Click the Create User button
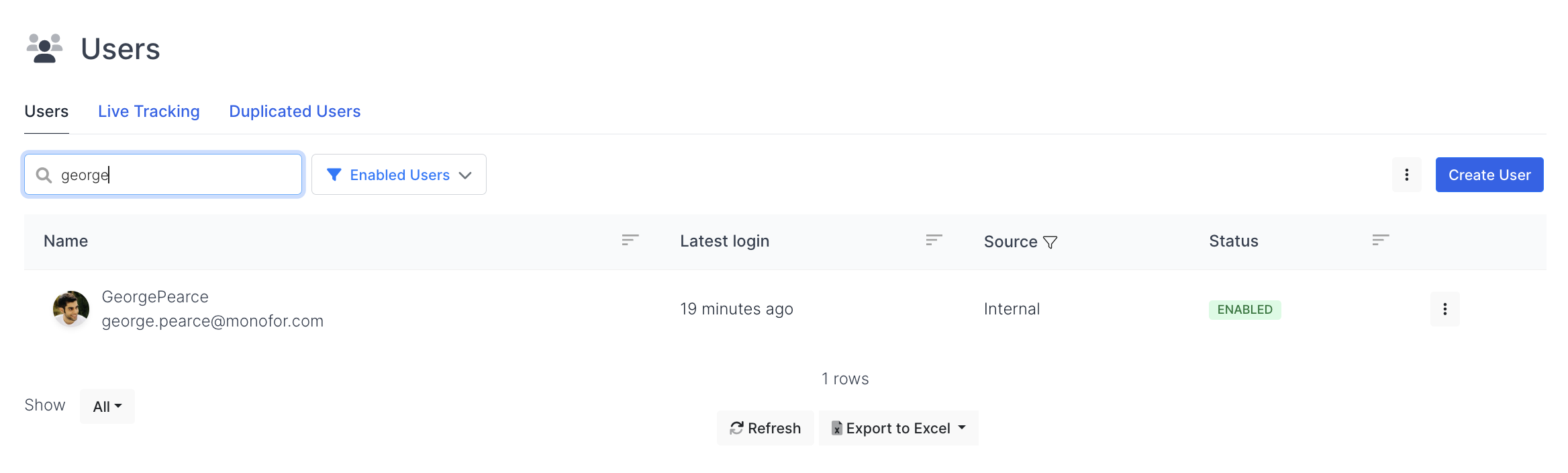 pyautogui.click(x=1489, y=175)
